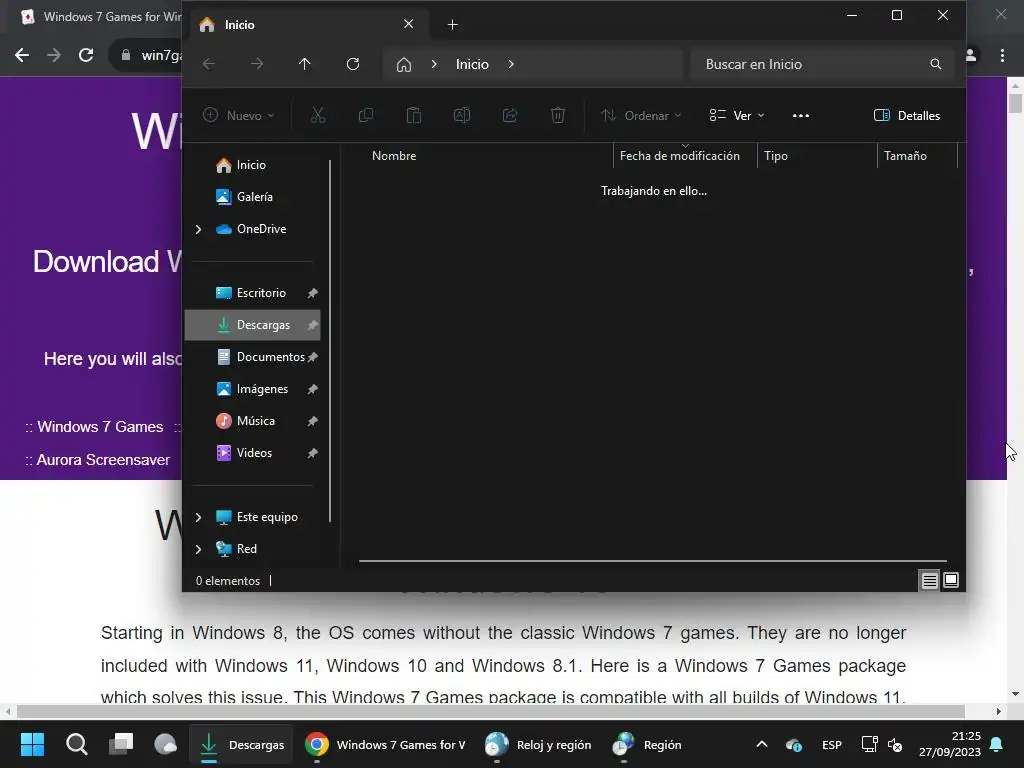This screenshot has height=768, width=1024.
Task: Expand the OneDrive tree node
Action: [199, 229]
